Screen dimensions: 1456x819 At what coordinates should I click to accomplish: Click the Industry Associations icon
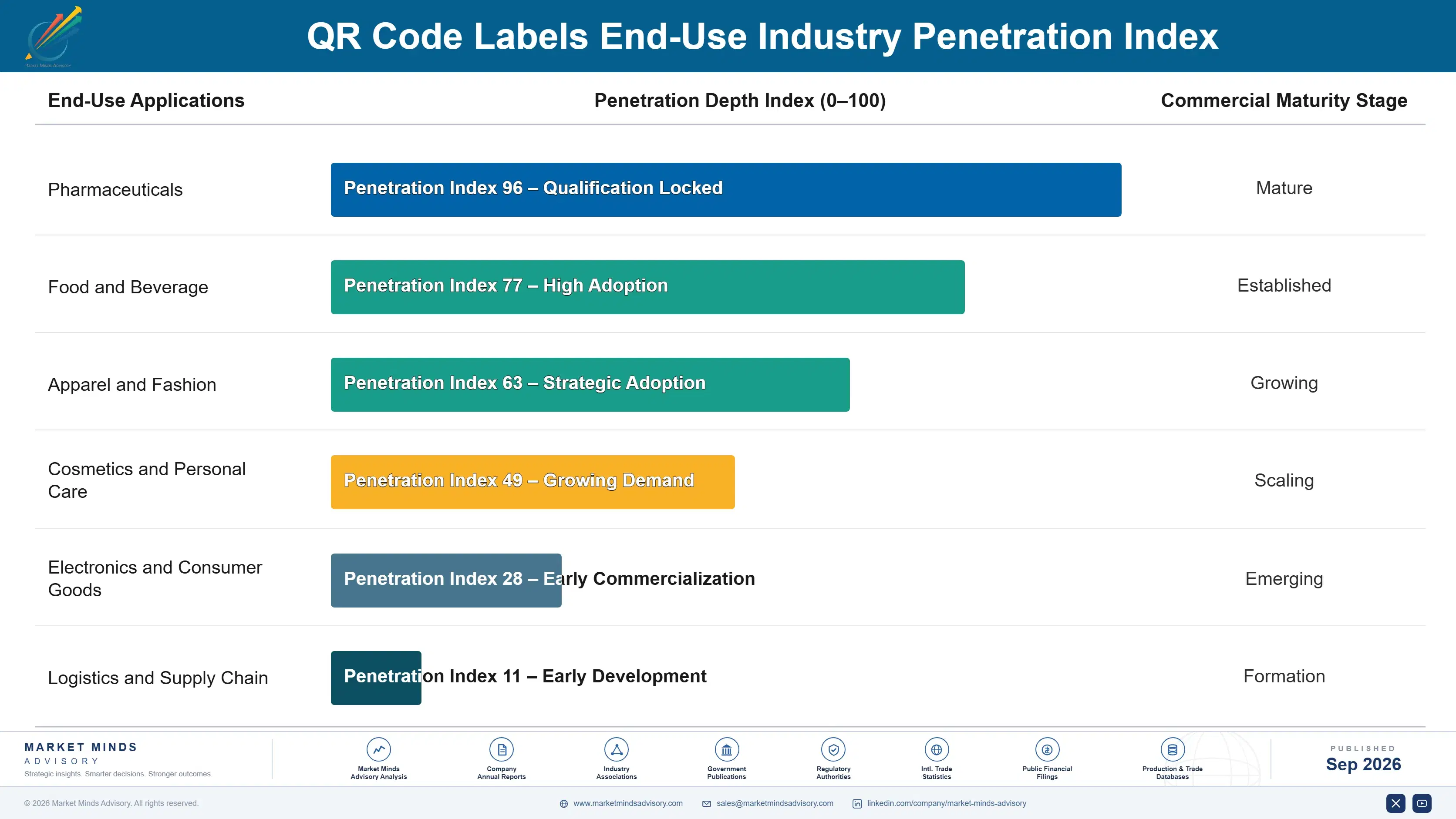click(616, 749)
